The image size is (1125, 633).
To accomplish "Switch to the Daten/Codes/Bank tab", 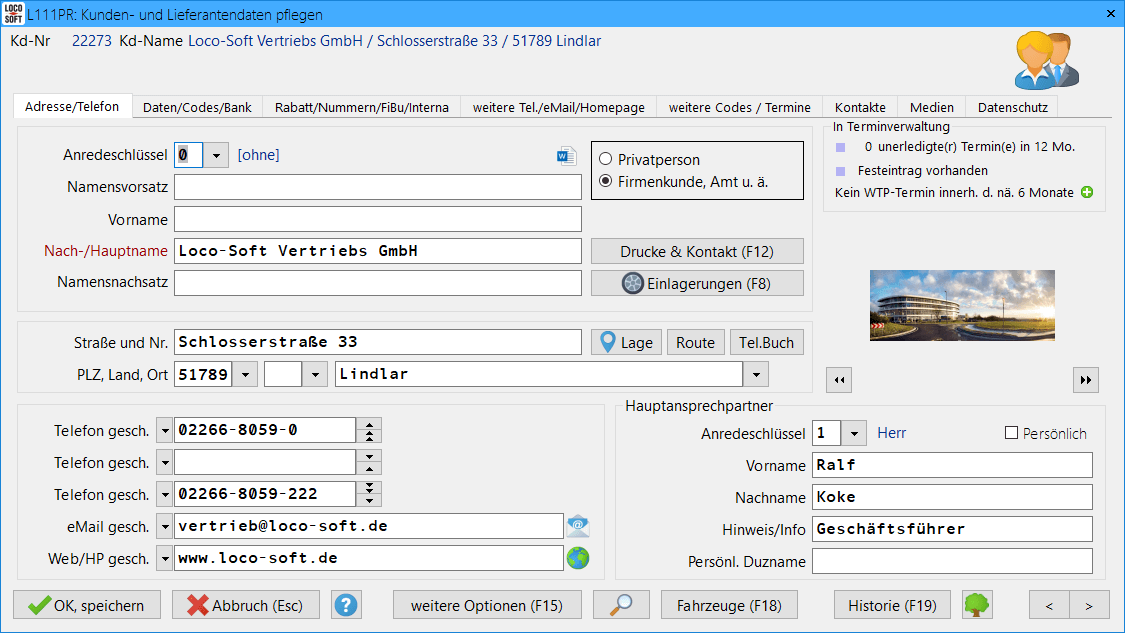I will tap(197, 107).
